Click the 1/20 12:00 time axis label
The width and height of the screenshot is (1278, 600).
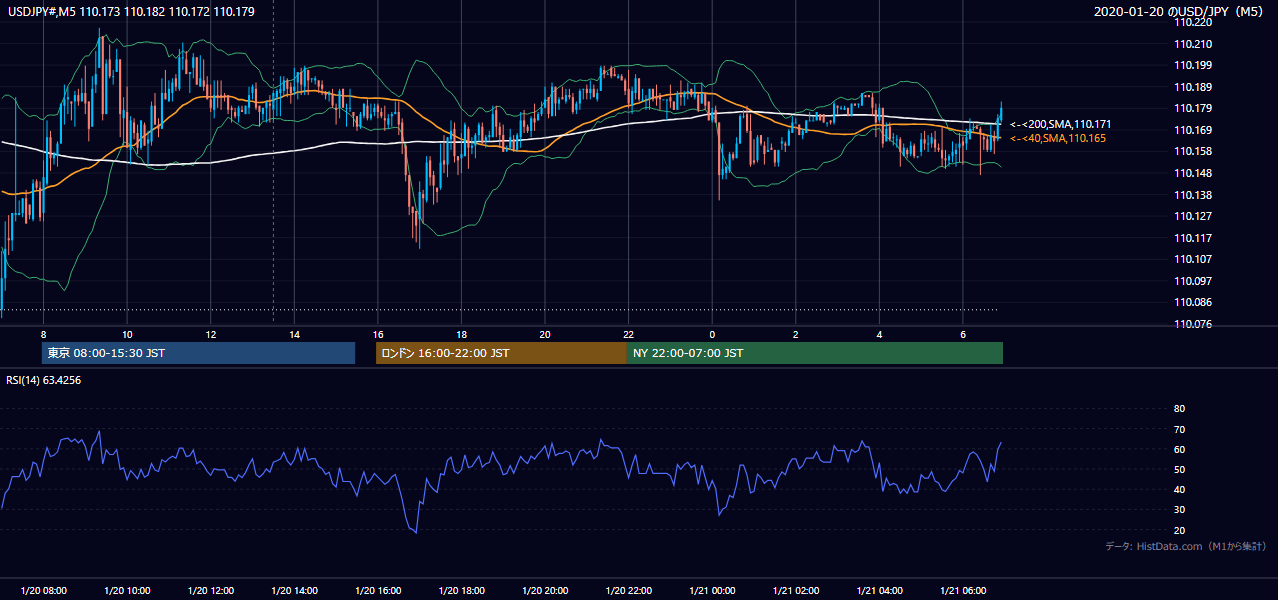(x=210, y=591)
